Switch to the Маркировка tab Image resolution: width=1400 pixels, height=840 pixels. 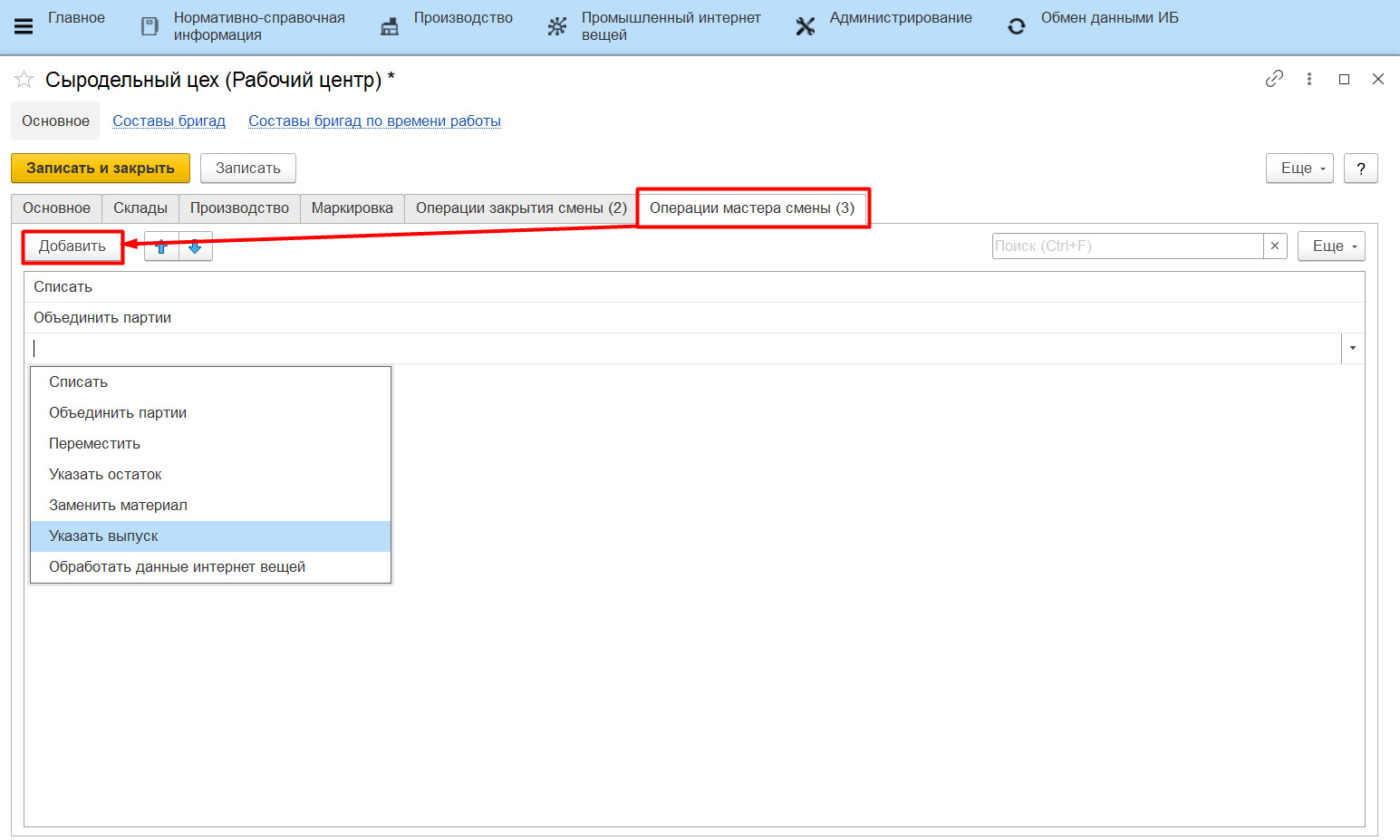pos(352,208)
